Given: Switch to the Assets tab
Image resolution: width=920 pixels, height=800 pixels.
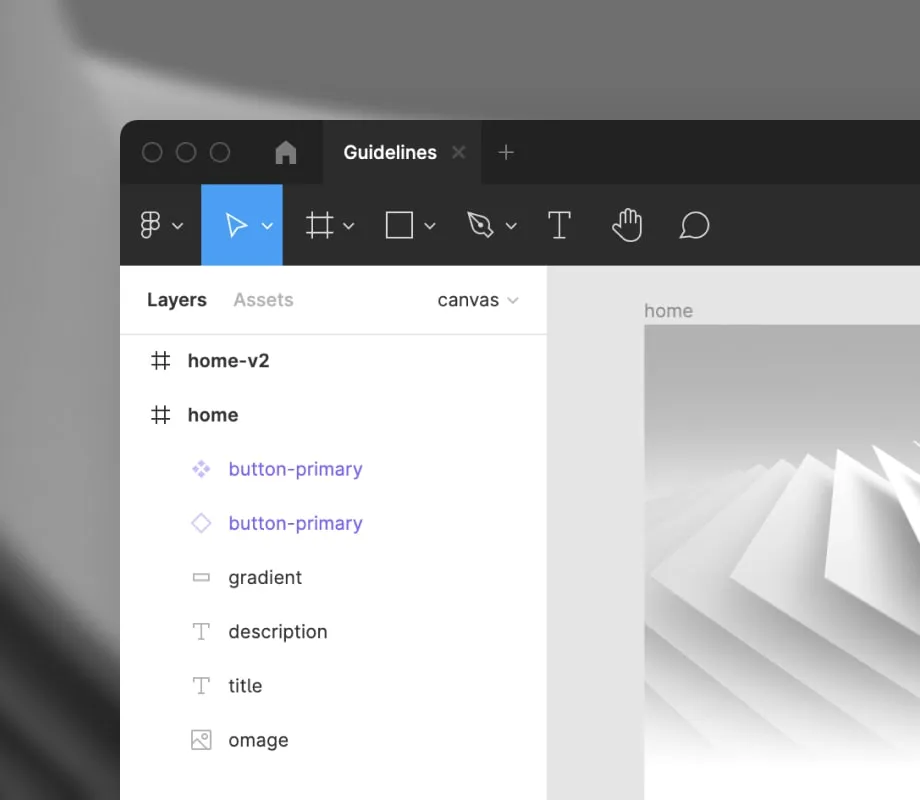Looking at the screenshot, I should coord(263,300).
